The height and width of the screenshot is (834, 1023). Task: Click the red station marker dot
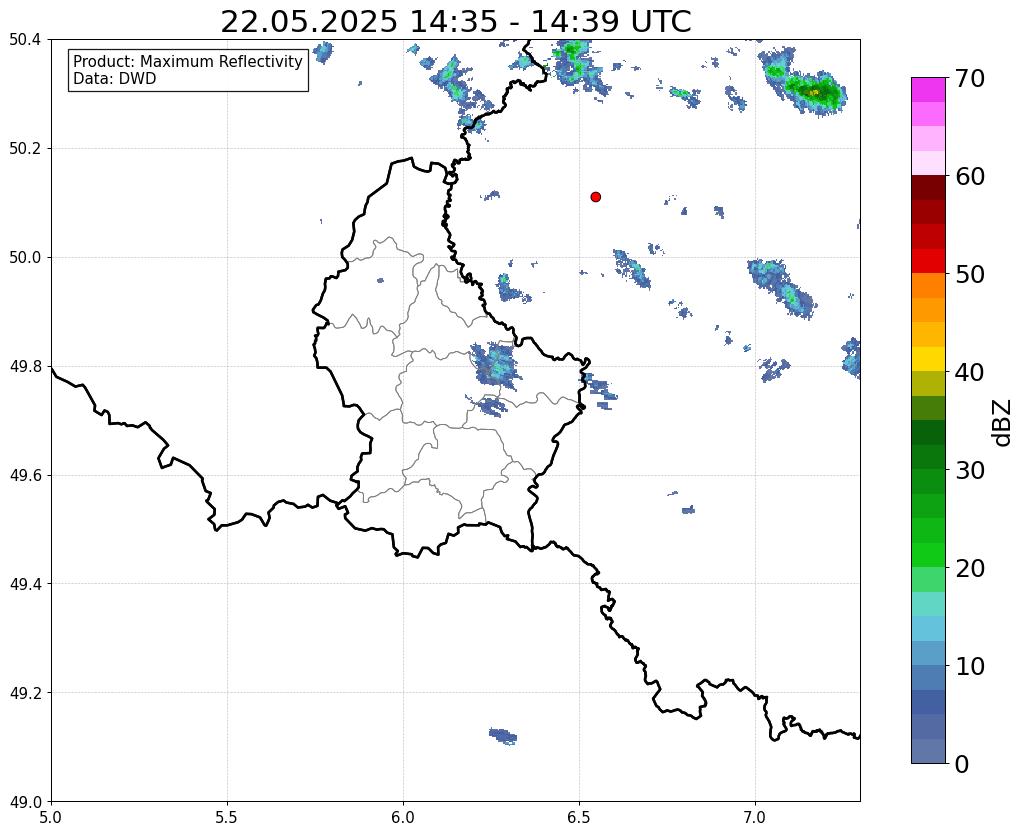click(596, 197)
